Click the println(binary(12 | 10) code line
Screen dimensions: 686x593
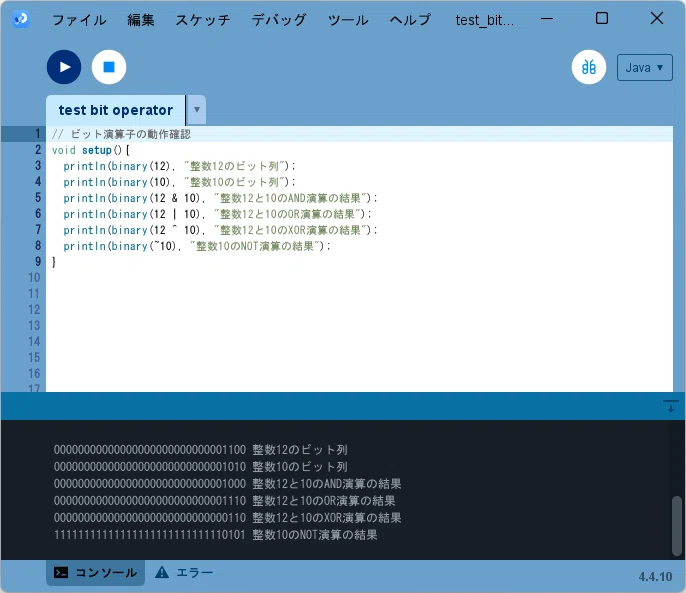217,214
